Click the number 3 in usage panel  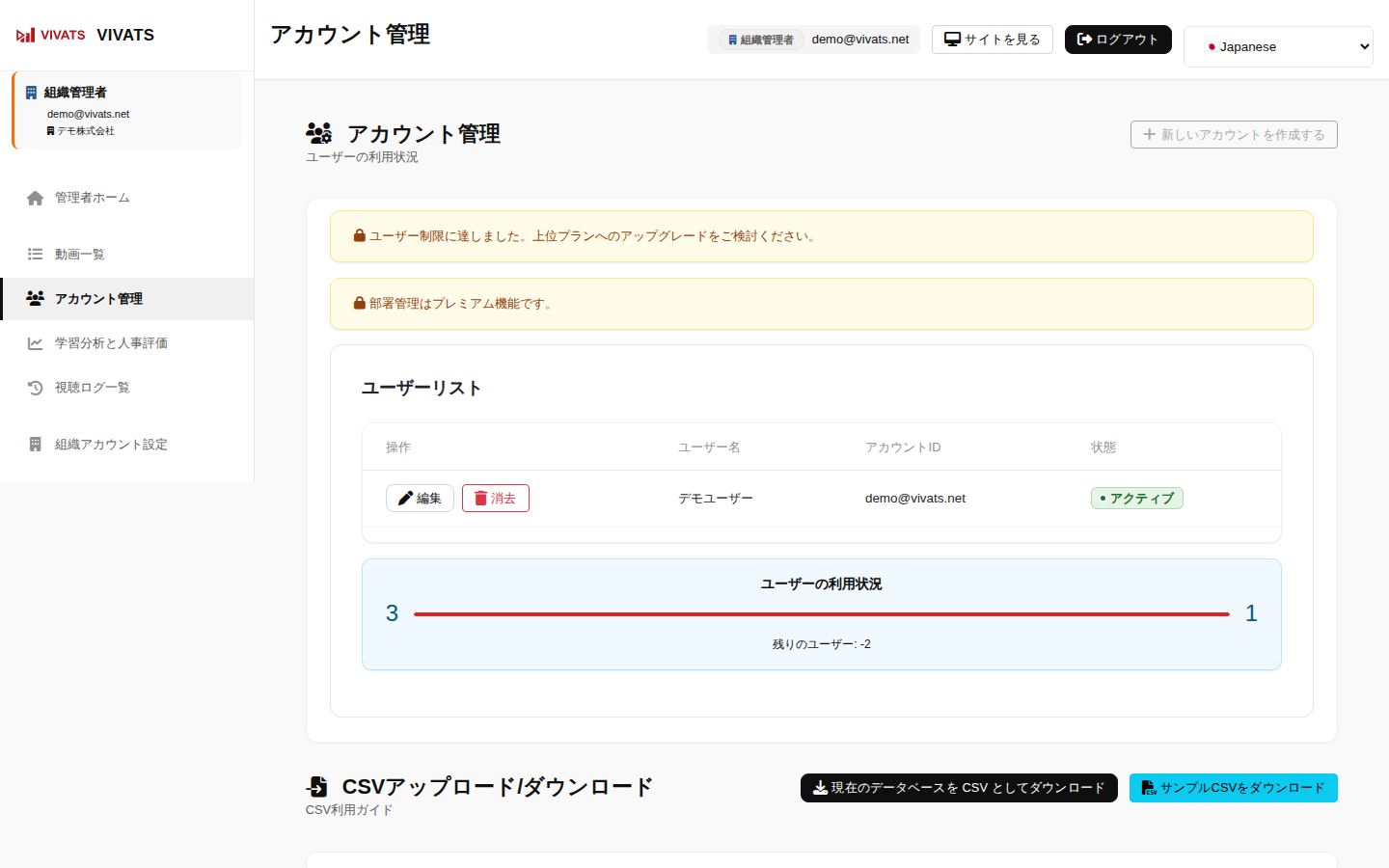click(x=392, y=613)
